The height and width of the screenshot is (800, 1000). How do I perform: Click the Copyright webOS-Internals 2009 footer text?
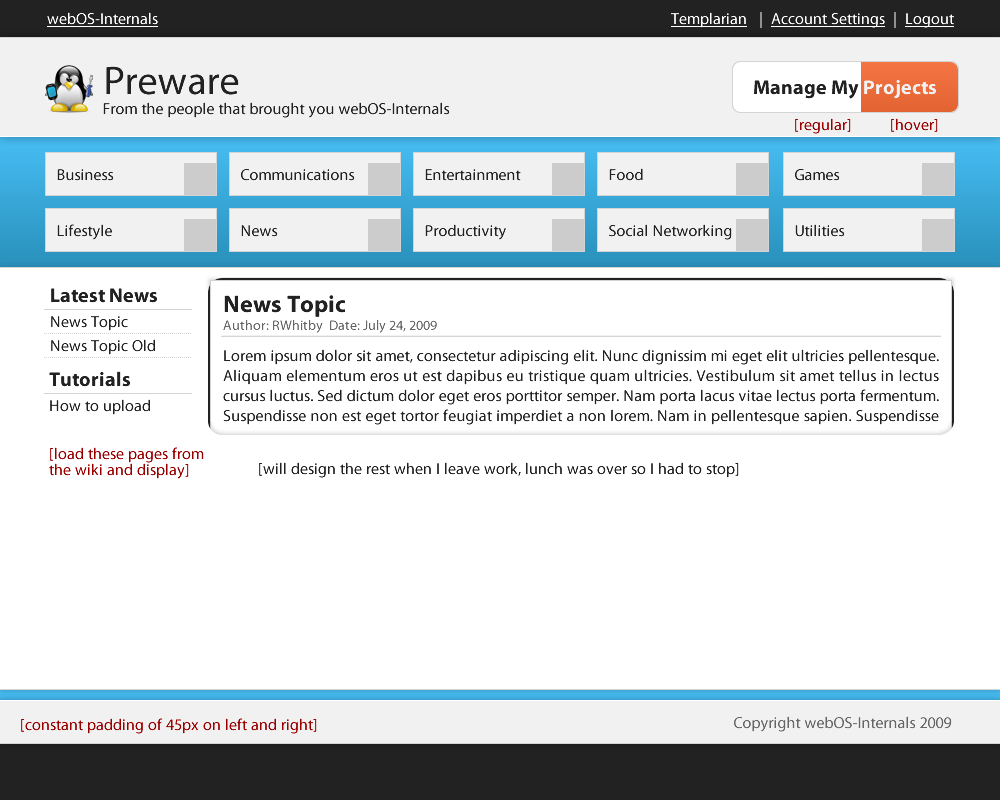pyautogui.click(x=842, y=723)
